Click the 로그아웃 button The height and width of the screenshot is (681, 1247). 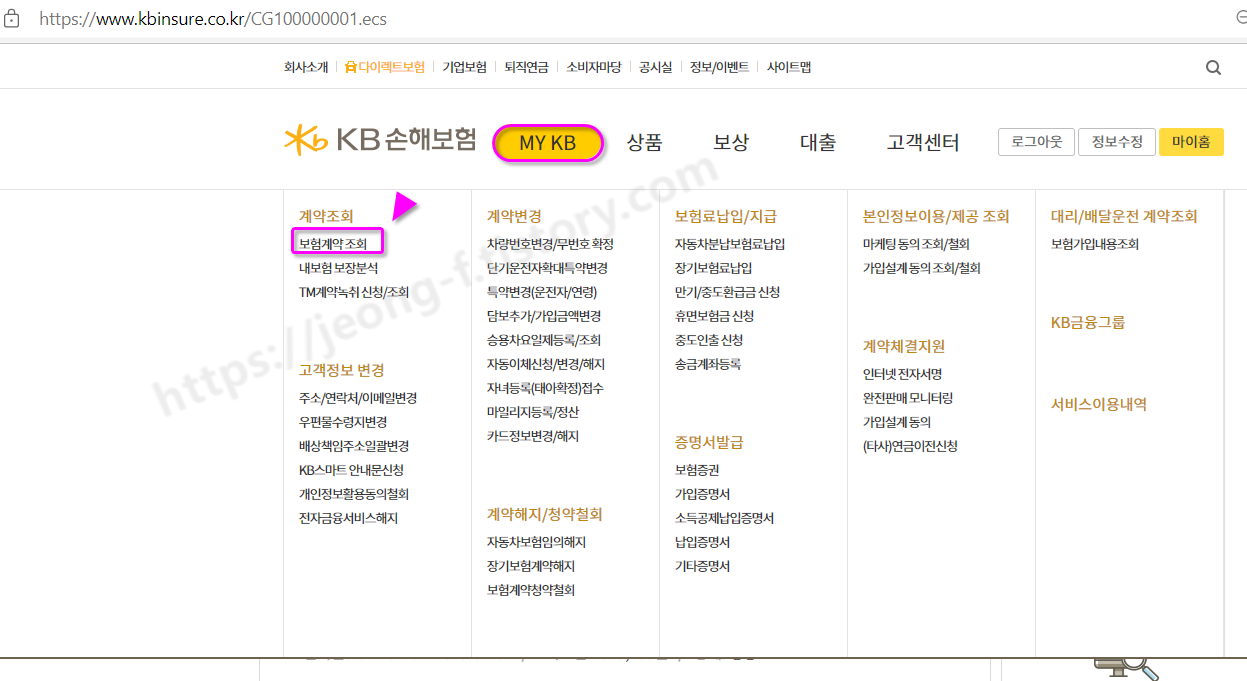tap(1036, 142)
